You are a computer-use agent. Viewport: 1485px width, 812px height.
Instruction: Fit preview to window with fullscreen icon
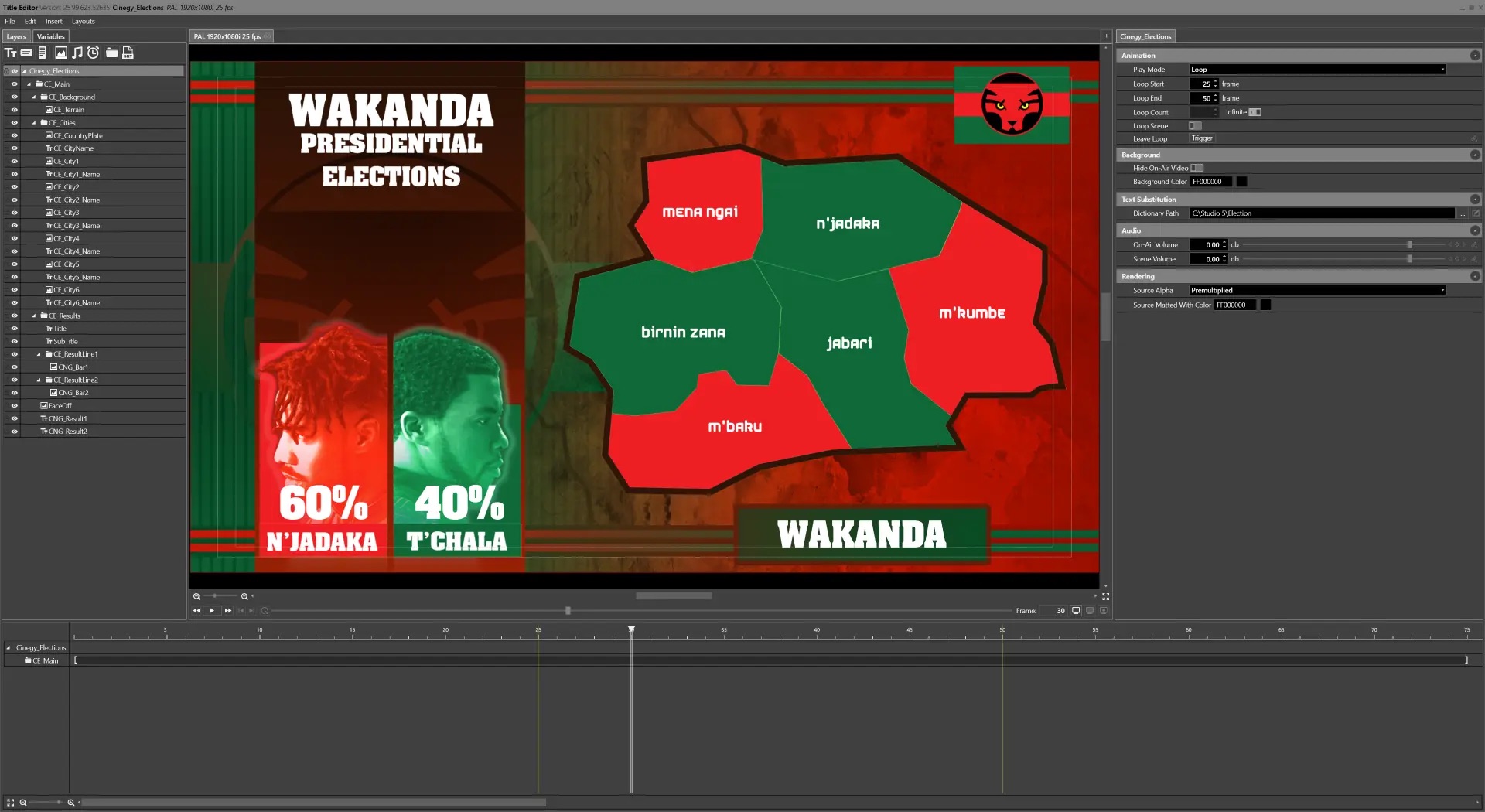(1105, 596)
